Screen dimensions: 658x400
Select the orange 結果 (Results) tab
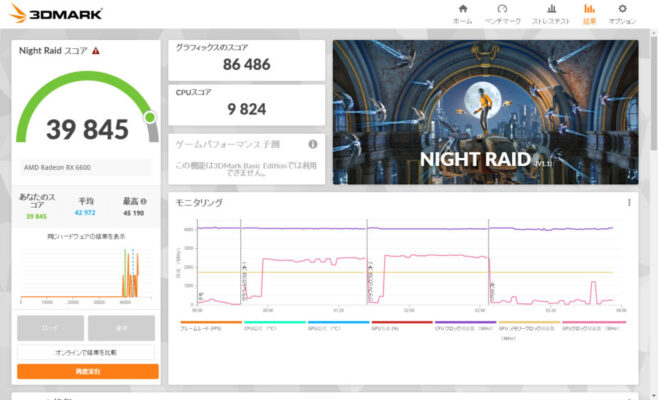589,14
